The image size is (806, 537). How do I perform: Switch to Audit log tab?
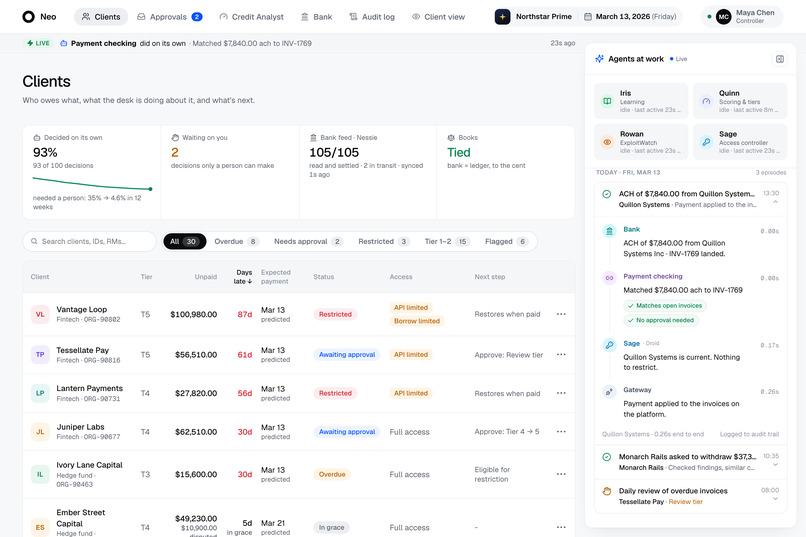pyautogui.click(x=372, y=17)
